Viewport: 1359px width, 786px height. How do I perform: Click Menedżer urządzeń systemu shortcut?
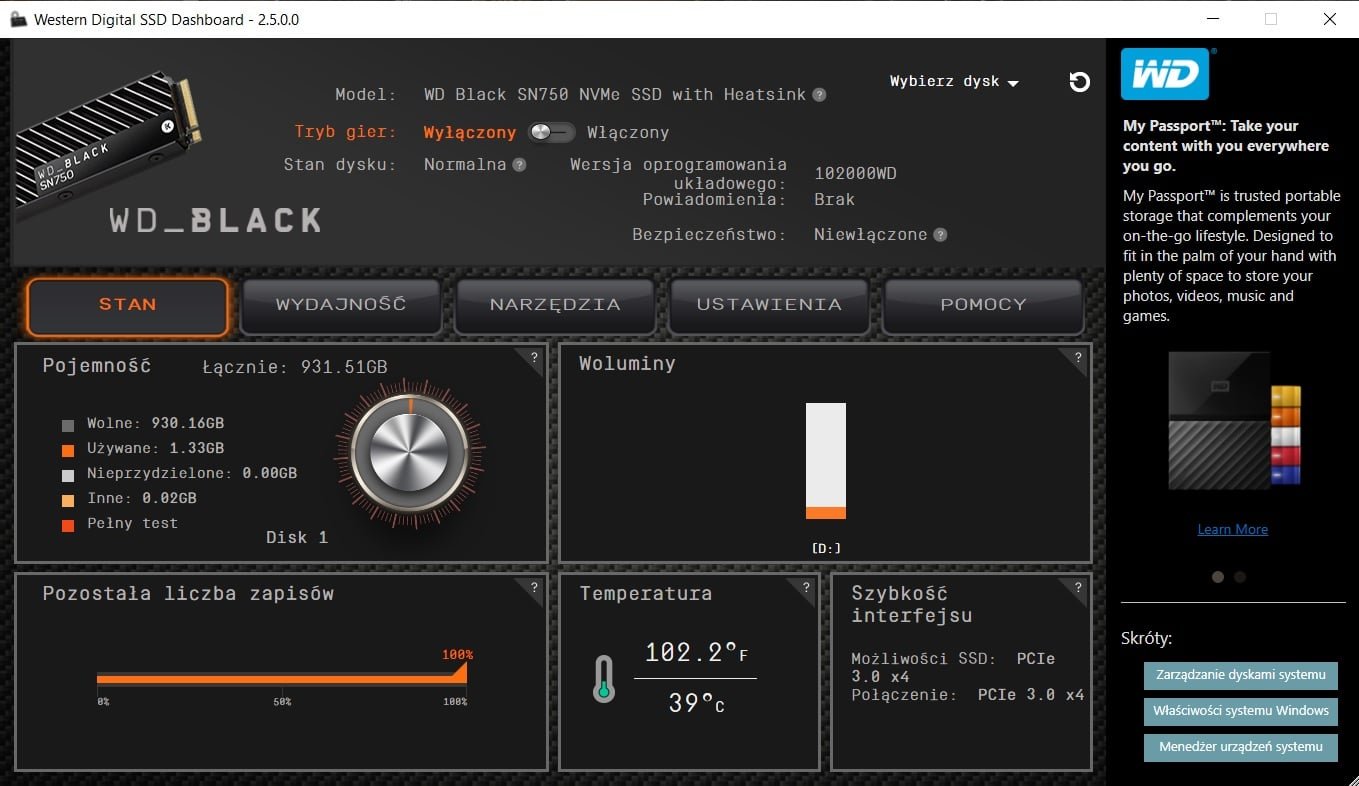click(x=1240, y=747)
